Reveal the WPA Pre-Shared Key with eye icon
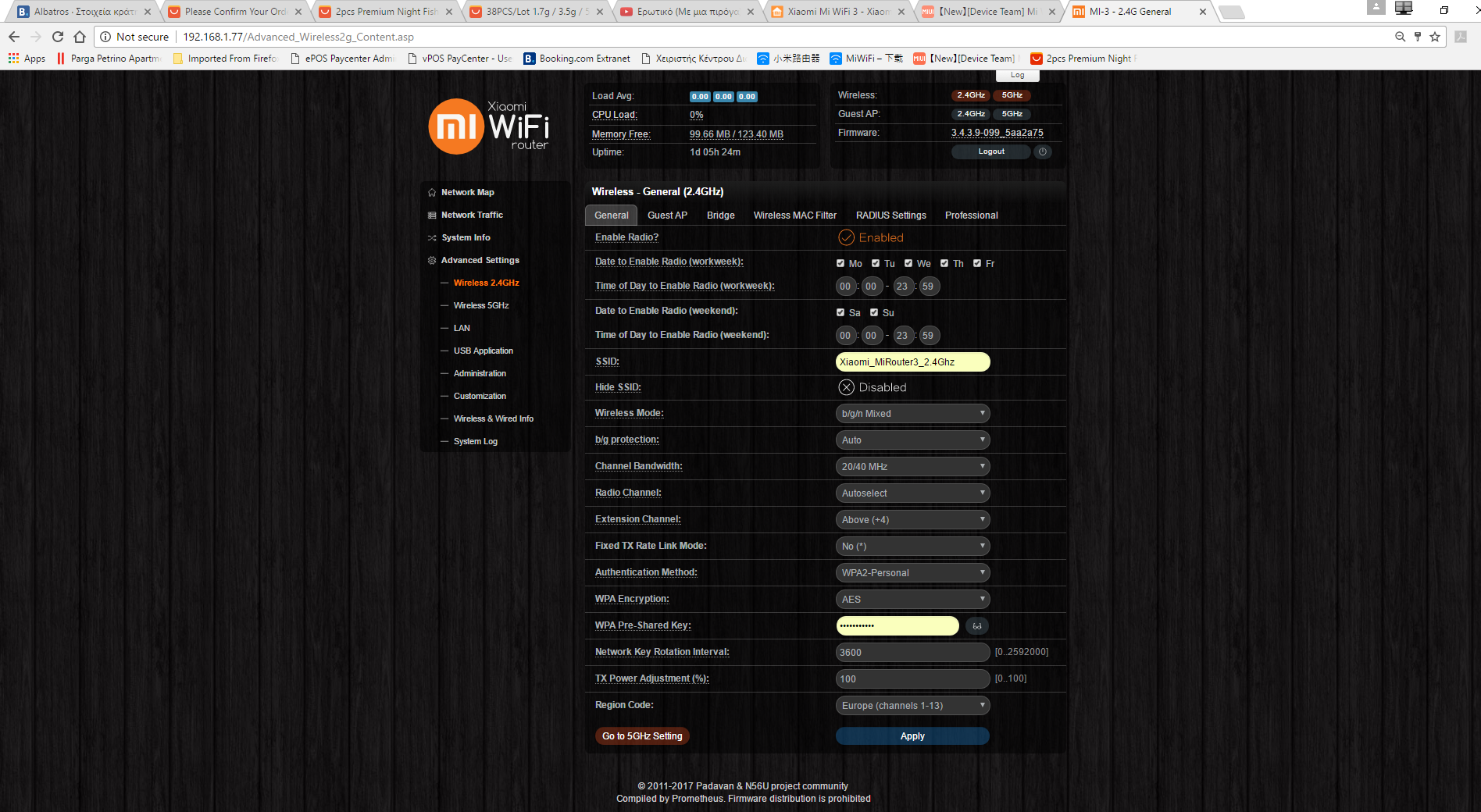This screenshot has height=812, width=1481. click(976, 625)
